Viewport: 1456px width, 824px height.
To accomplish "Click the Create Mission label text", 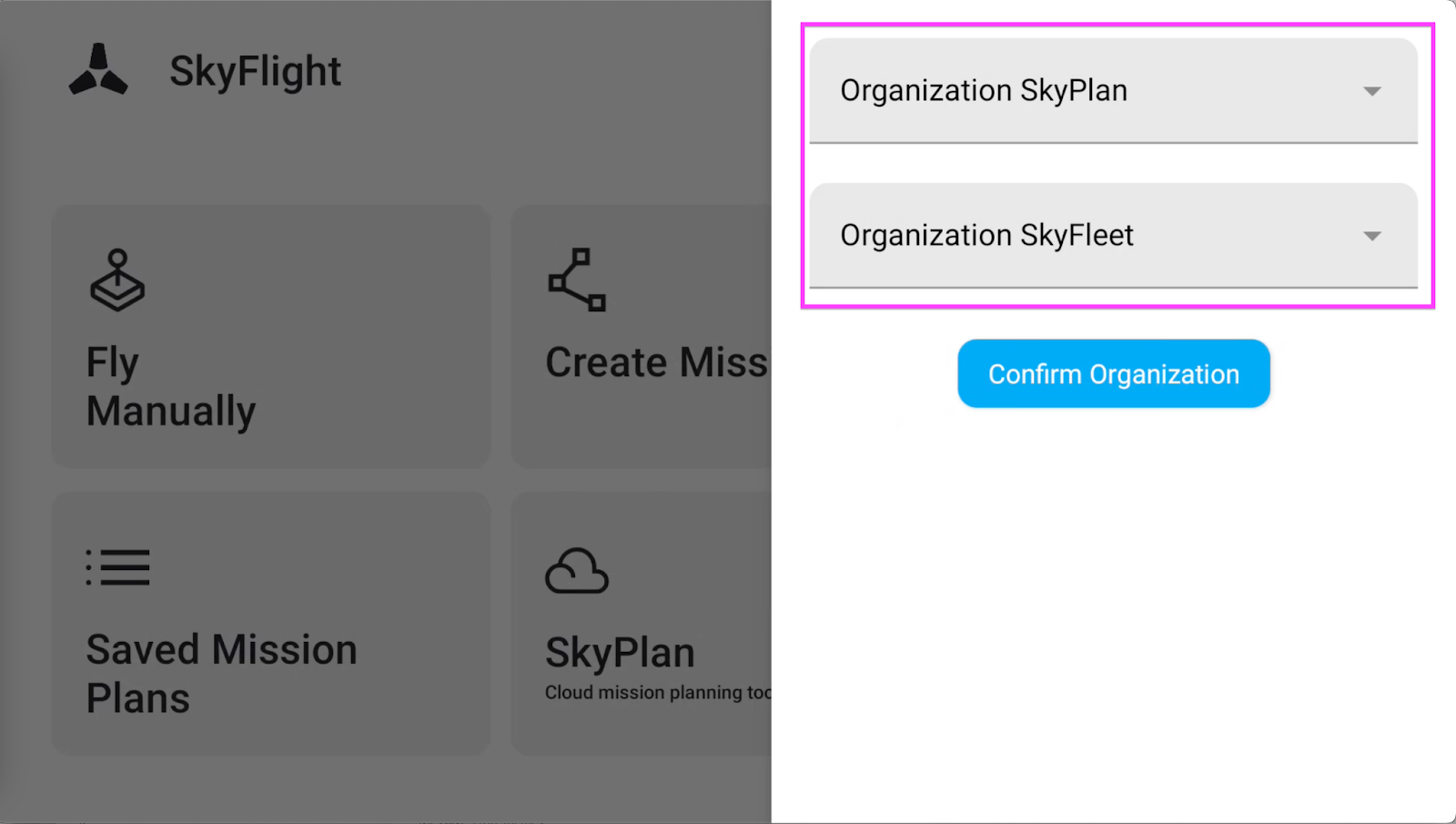I will pyautogui.click(x=658, y=362).
